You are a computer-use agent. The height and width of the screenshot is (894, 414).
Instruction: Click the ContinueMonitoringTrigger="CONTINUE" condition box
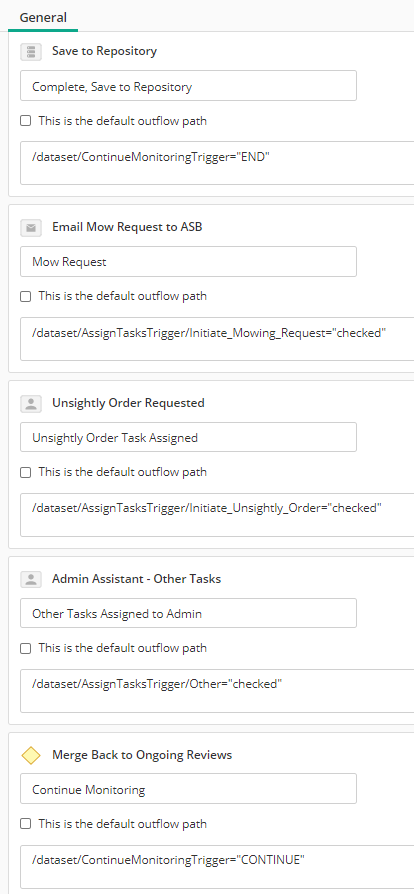[217, 867]
